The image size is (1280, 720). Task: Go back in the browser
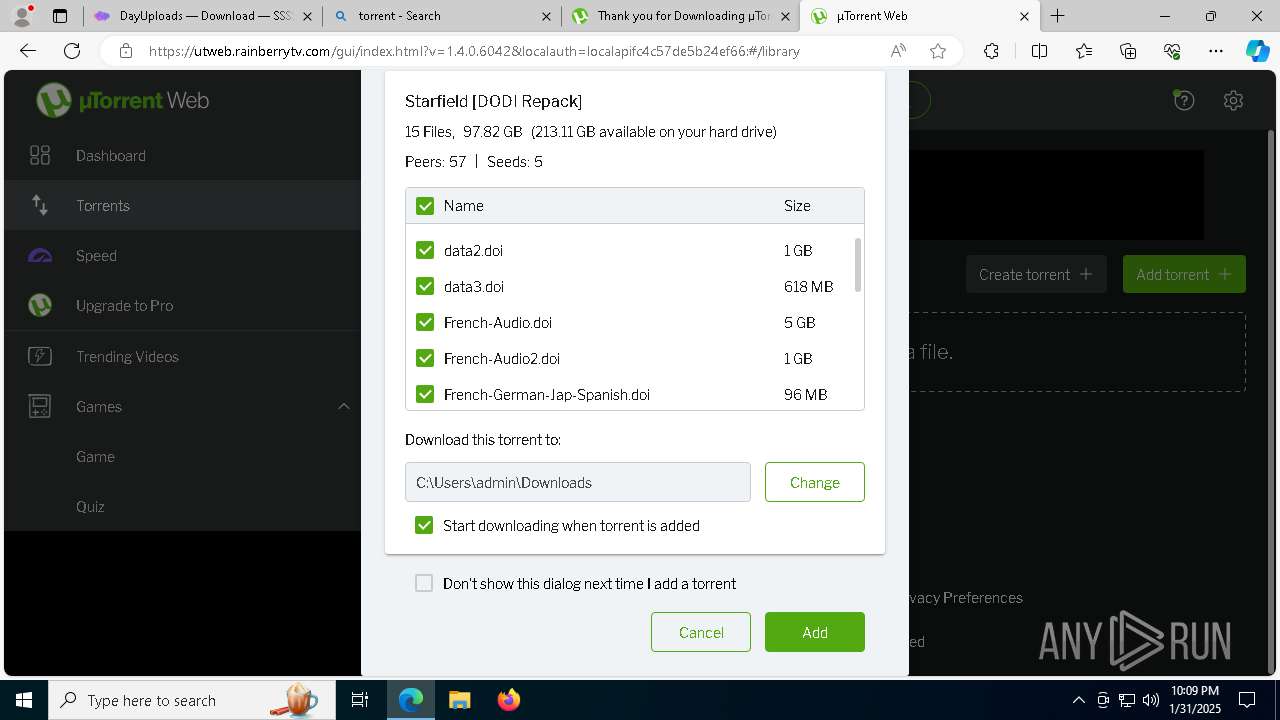click(28, 51)
